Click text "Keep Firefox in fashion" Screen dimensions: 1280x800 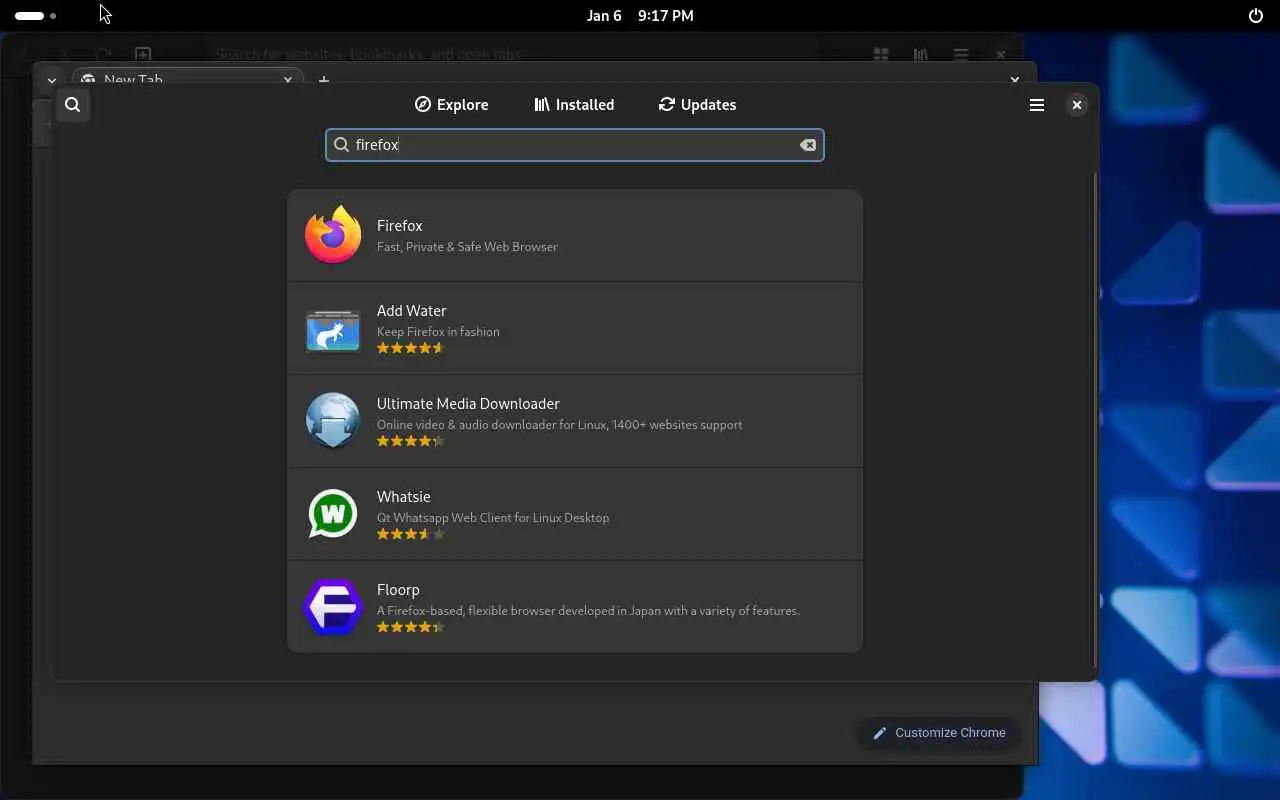(438, 332)
